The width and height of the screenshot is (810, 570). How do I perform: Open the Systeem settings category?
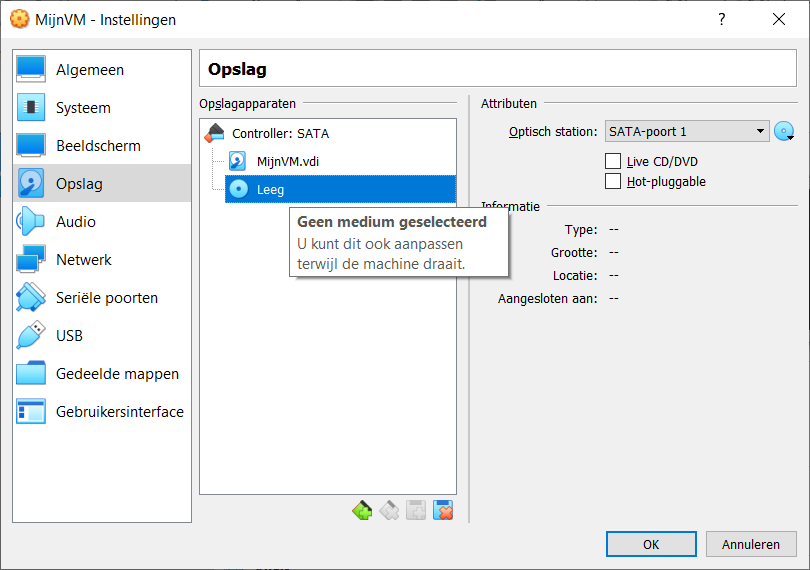coord(83,108)
